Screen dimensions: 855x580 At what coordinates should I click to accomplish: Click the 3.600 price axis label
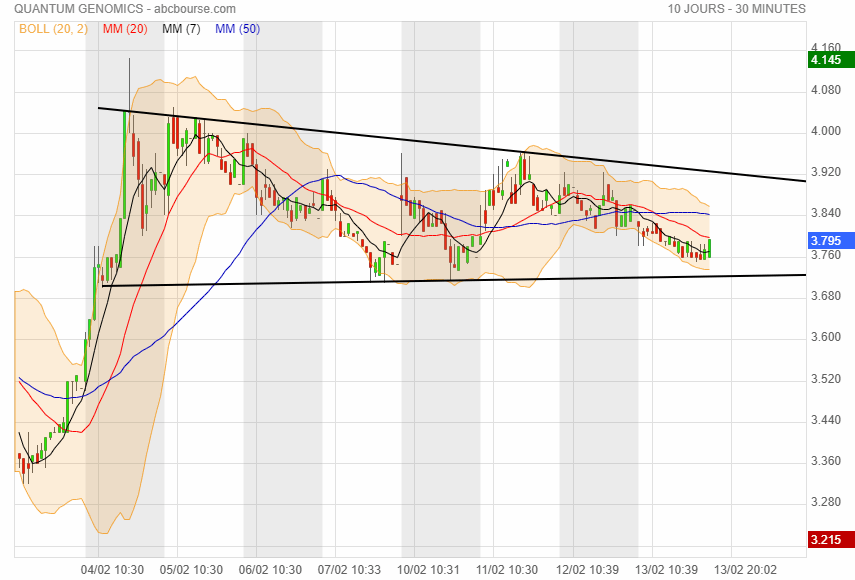[826, 337]
